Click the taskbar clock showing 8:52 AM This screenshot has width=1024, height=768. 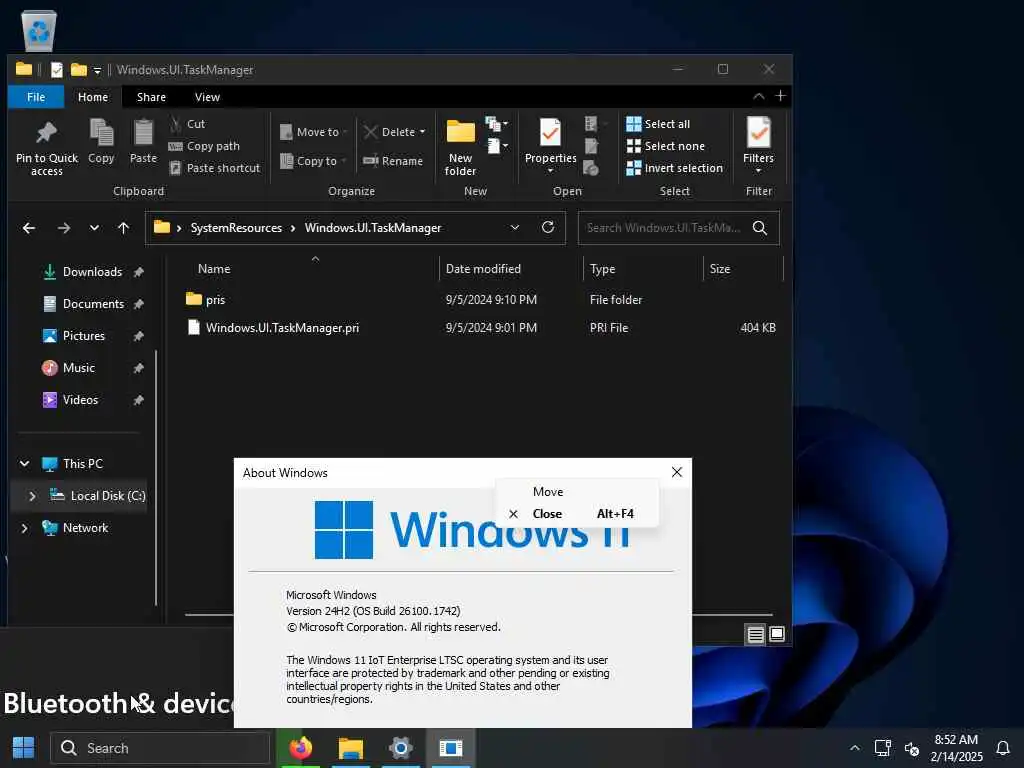click(956, 748)
